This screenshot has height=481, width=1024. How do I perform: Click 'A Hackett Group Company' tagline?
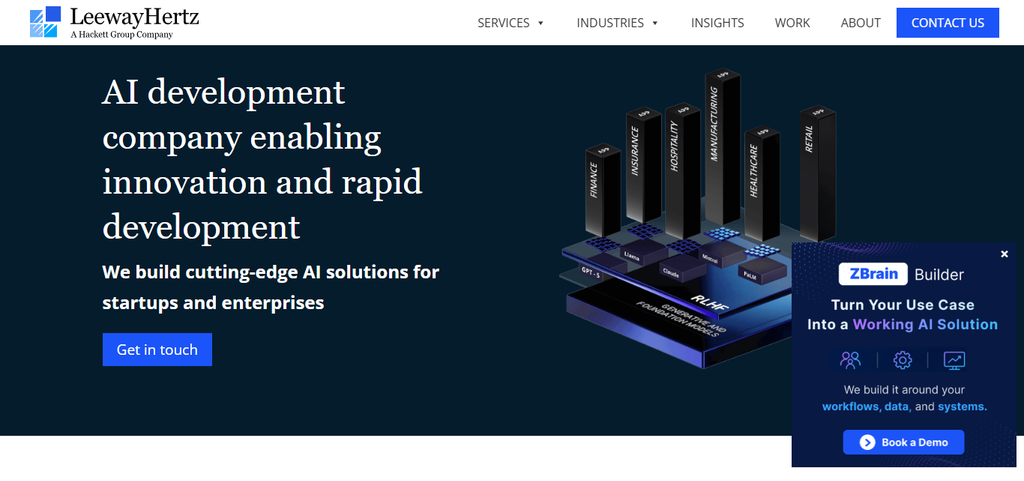click(x=121, y=35)
